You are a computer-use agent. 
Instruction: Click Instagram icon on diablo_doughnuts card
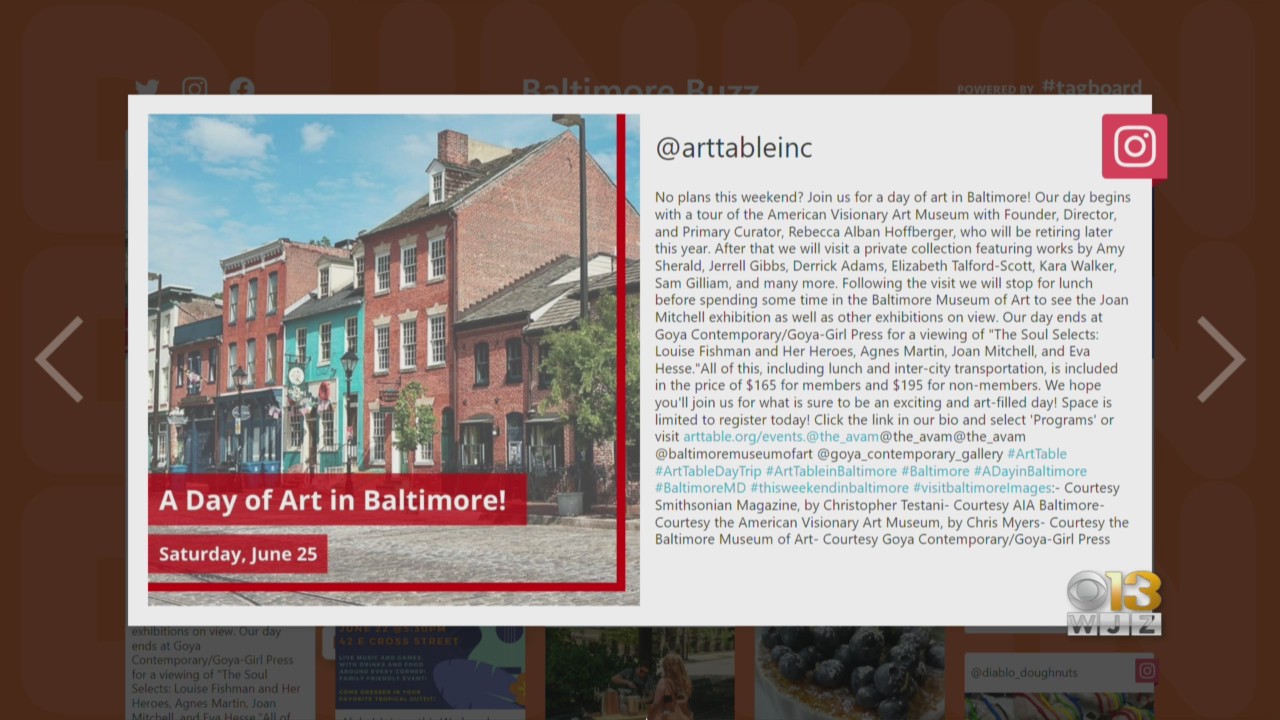pyautogui.click(x=1146, y=671)
